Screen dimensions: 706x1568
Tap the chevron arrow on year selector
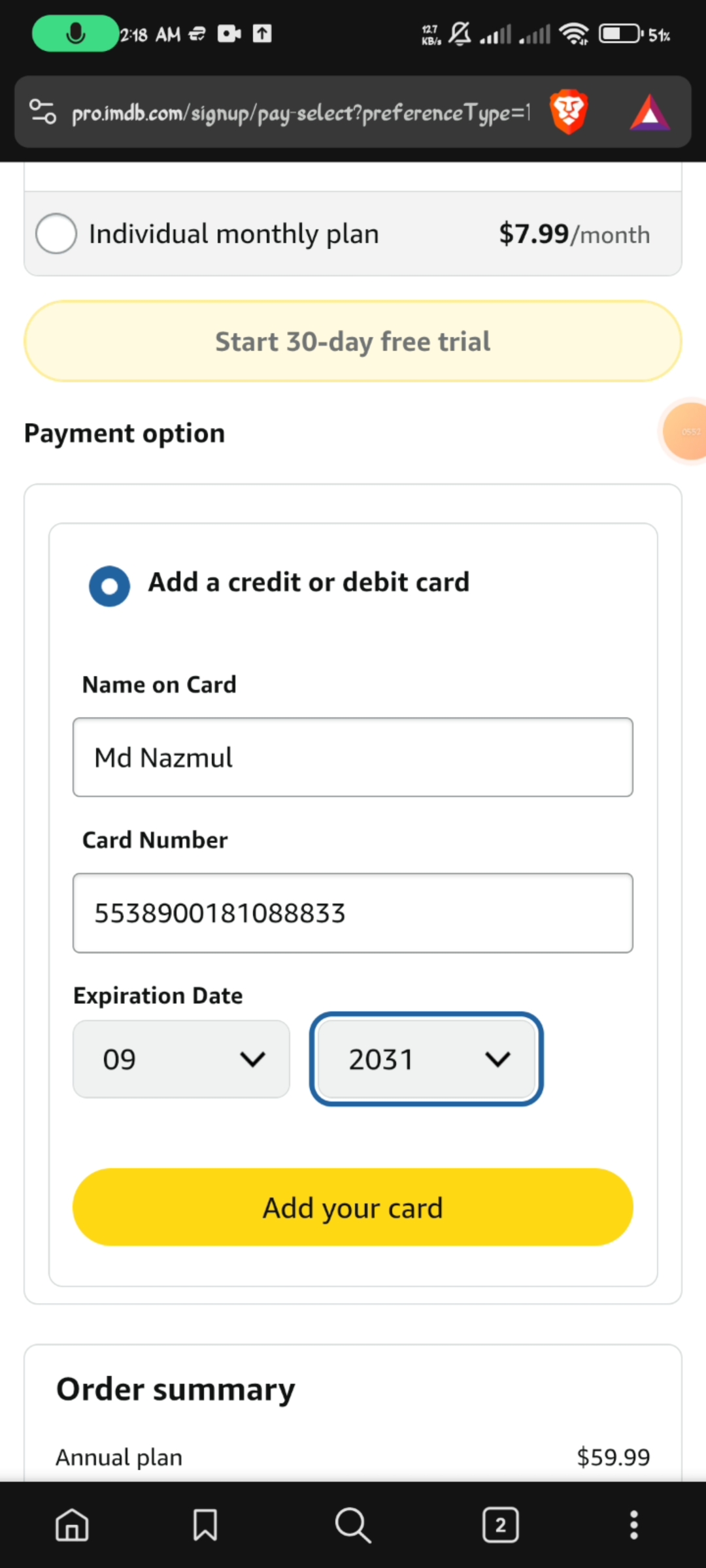[498, 1059]
